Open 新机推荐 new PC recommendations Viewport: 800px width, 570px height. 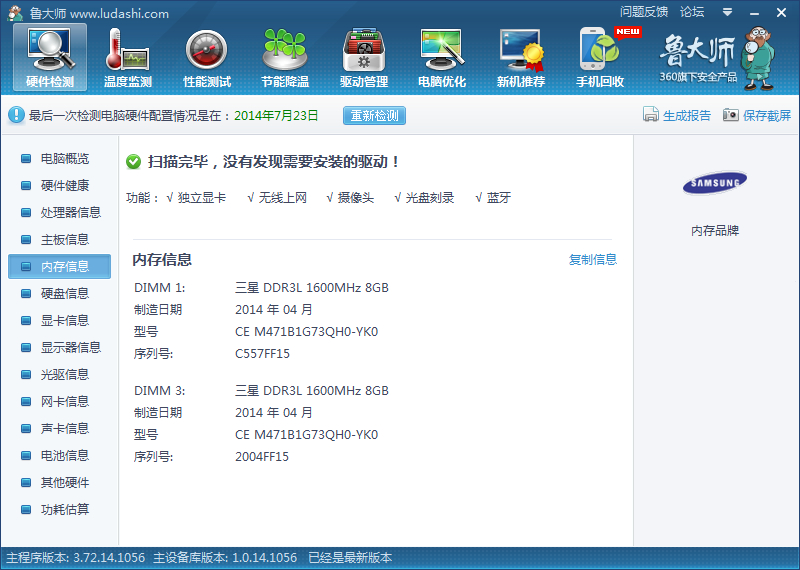pyautogui.click(x=521, y=58)
